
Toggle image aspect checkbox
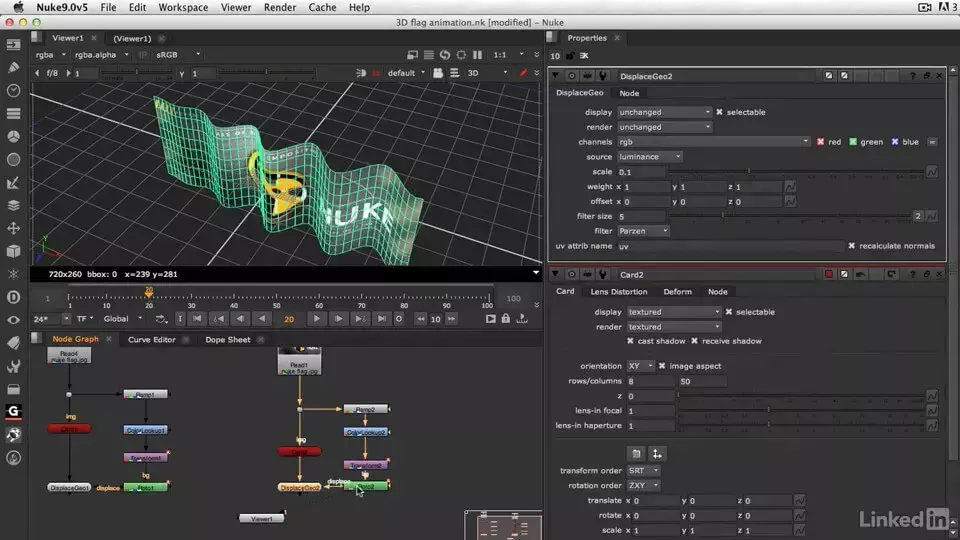point(662,366)
